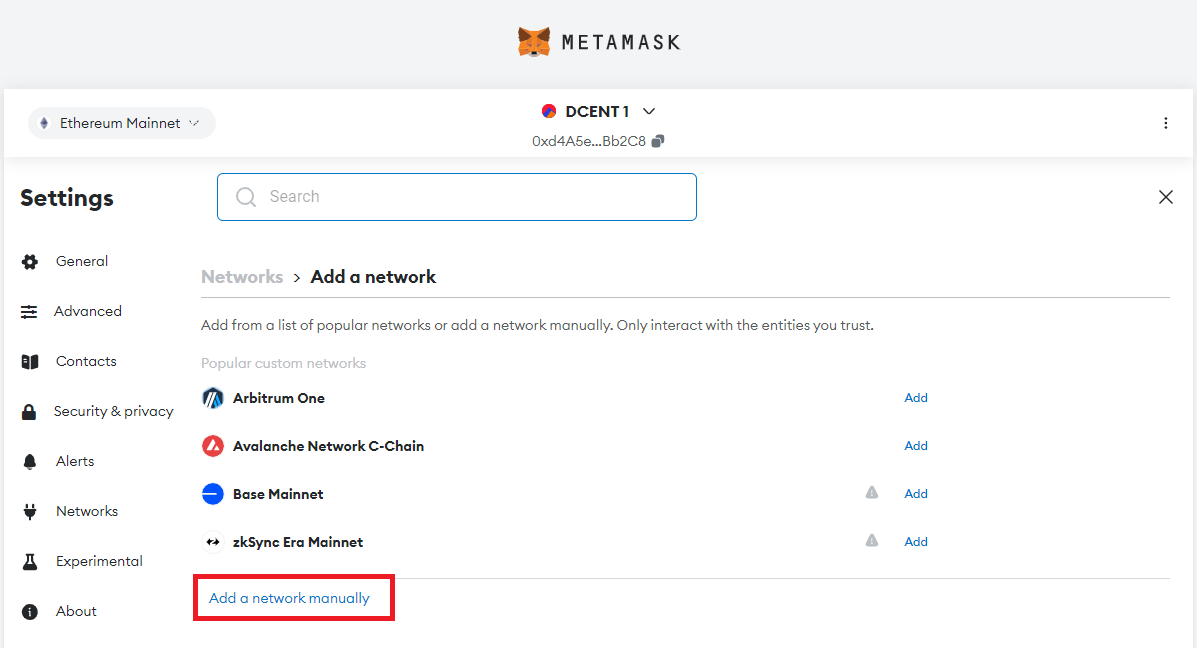Click the Ethereum diamond icon
The height and width of the screenshot is (648, 1197).
(44, 123)
